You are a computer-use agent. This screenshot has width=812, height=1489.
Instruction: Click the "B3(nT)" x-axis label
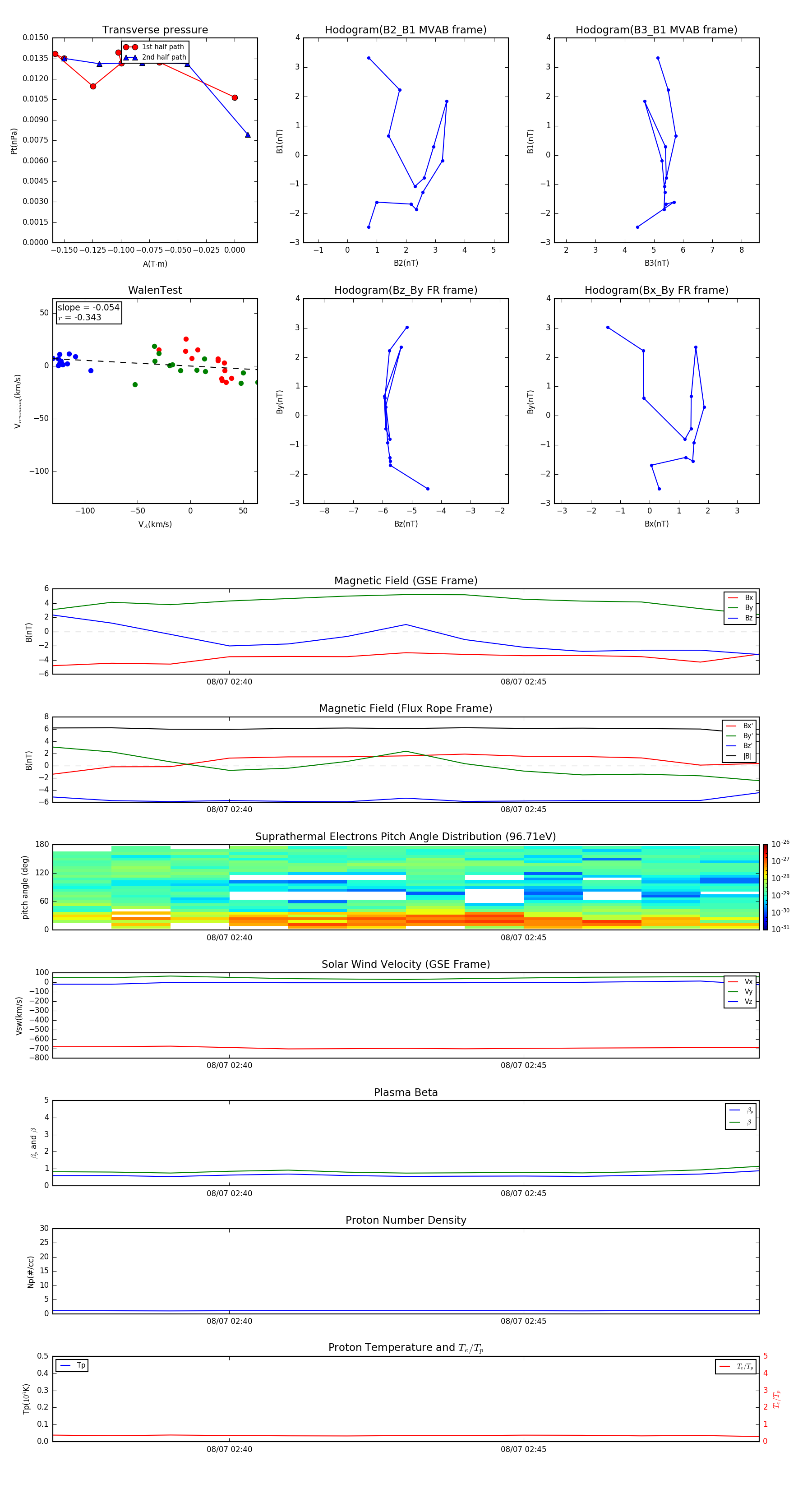click(x=656, y=264)
